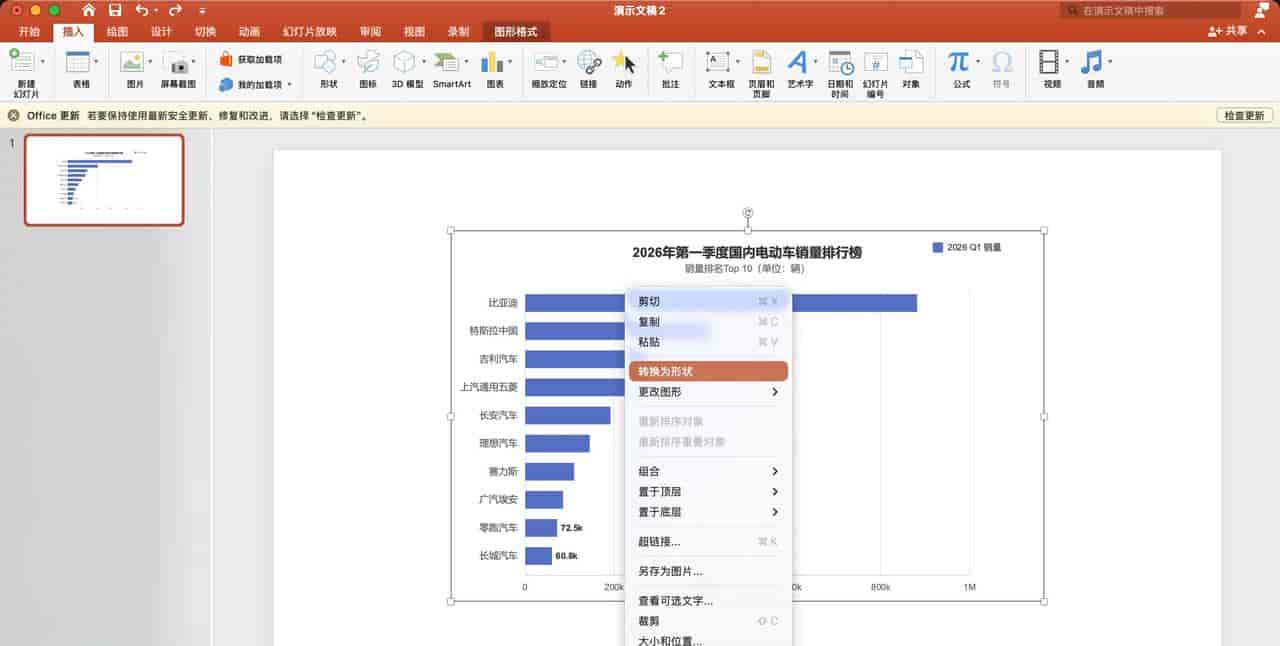Open the Table dropdown arrow
Viewport: 1280px width, 646px height.
pos(96,62)
